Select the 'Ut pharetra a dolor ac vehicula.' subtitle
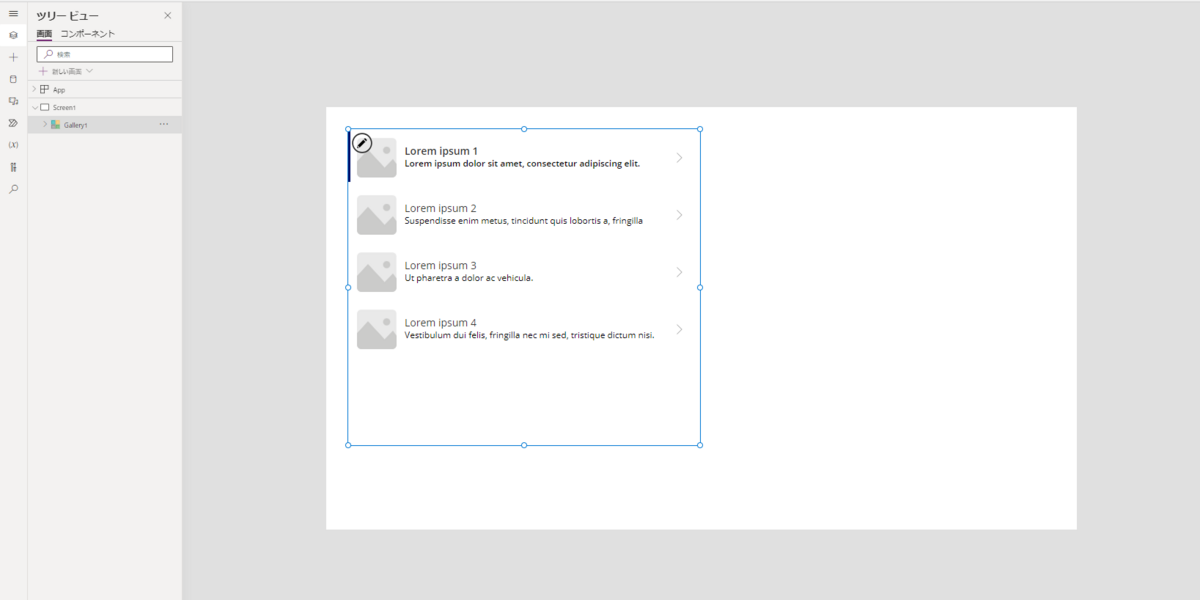Viewport: 1200px width, 600px height. click(x=469, y=277)
